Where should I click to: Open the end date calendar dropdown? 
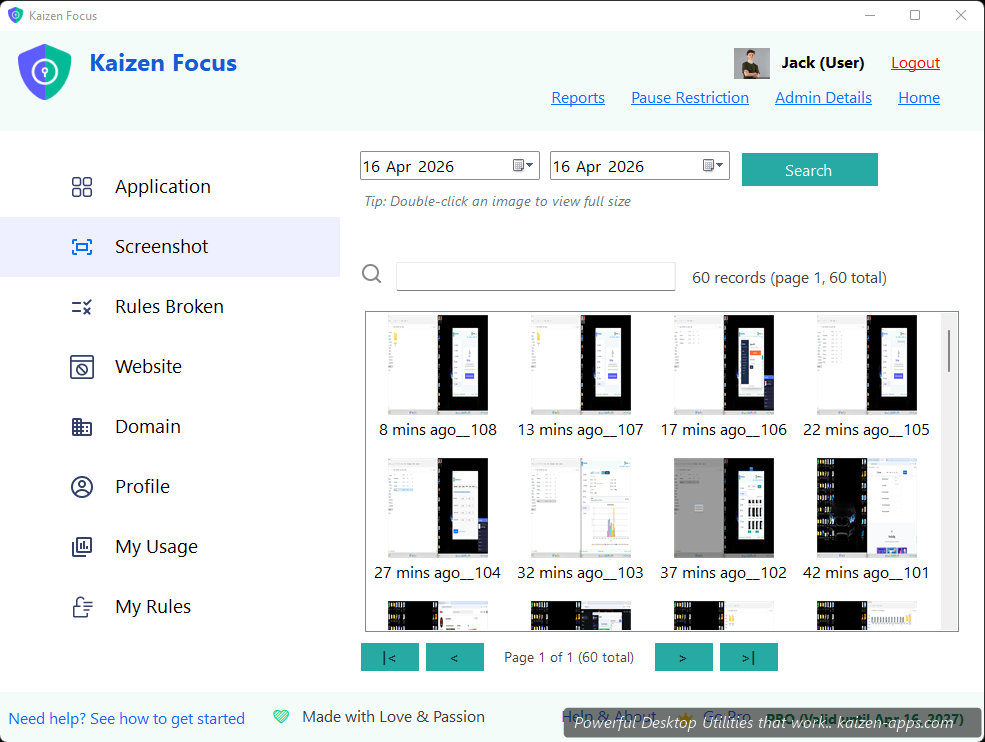click(x=714, y=166)
